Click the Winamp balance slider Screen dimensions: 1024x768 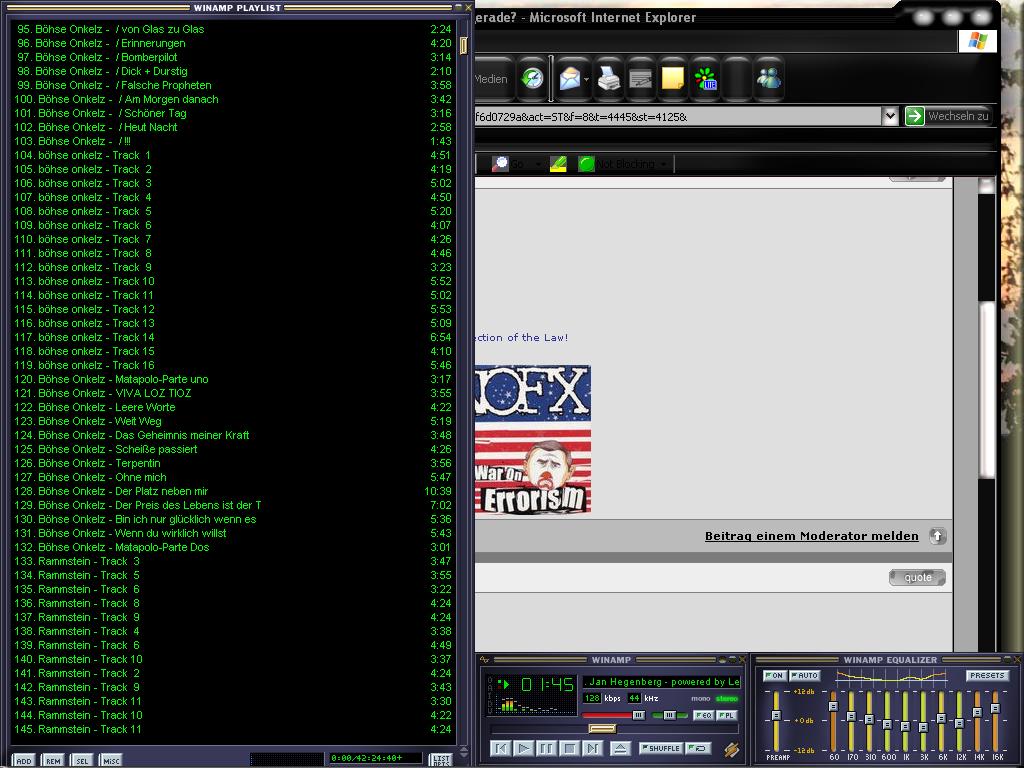point(669,715)
